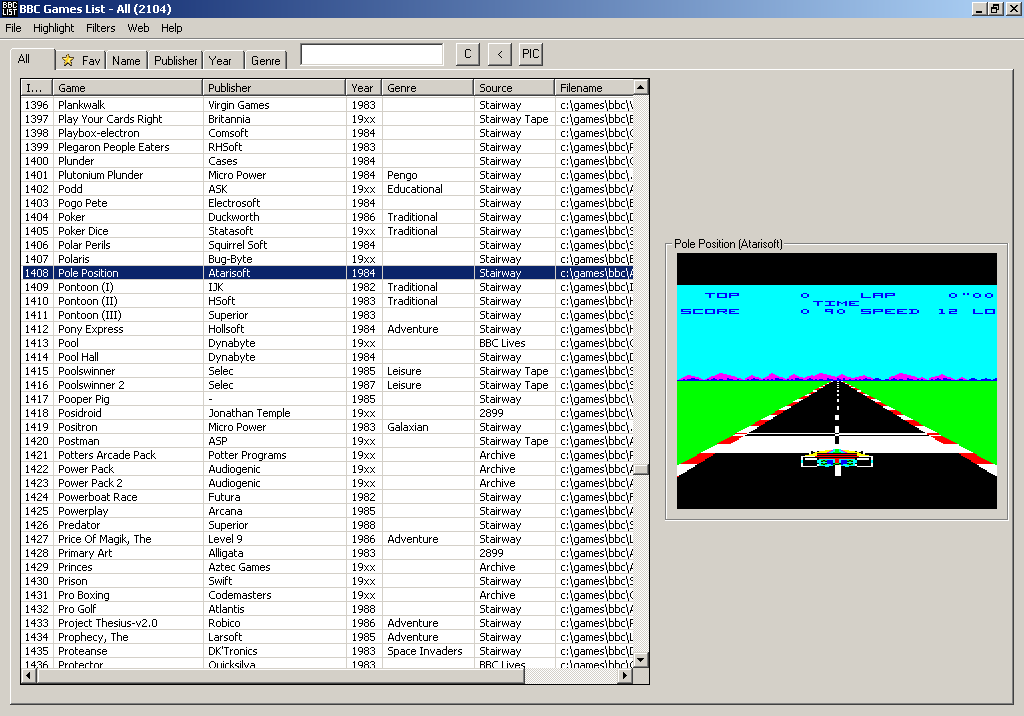Viewport: 1024px width, 716px height.
Task: Select the Protoanse row
Action: click(327, 651)
